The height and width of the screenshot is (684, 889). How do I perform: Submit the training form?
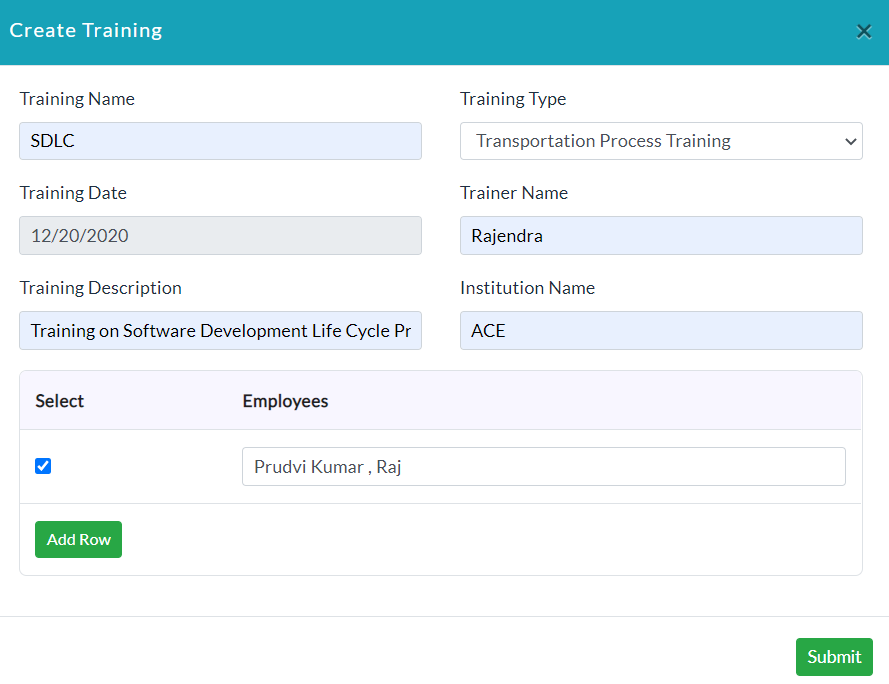point(834,657)
